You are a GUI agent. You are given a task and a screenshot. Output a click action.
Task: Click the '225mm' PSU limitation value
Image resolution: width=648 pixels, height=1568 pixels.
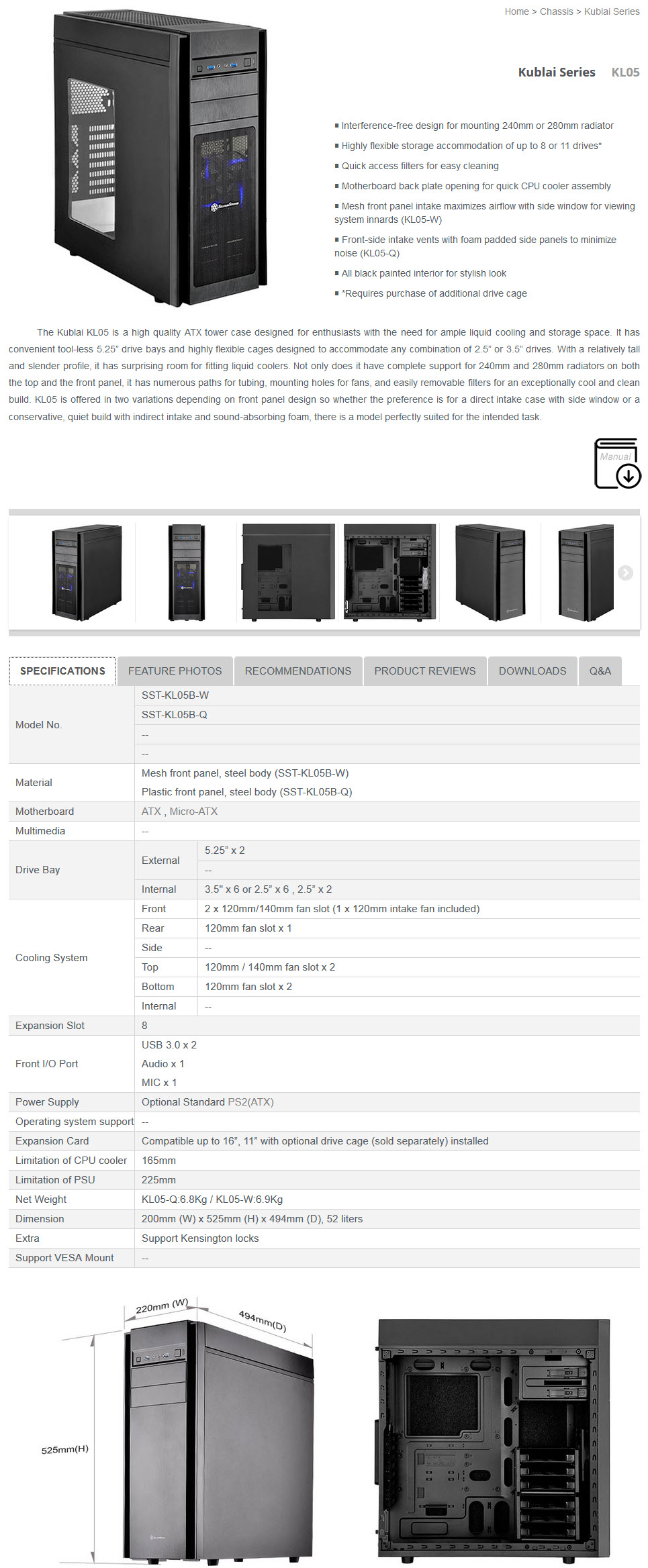point(158,1180)
